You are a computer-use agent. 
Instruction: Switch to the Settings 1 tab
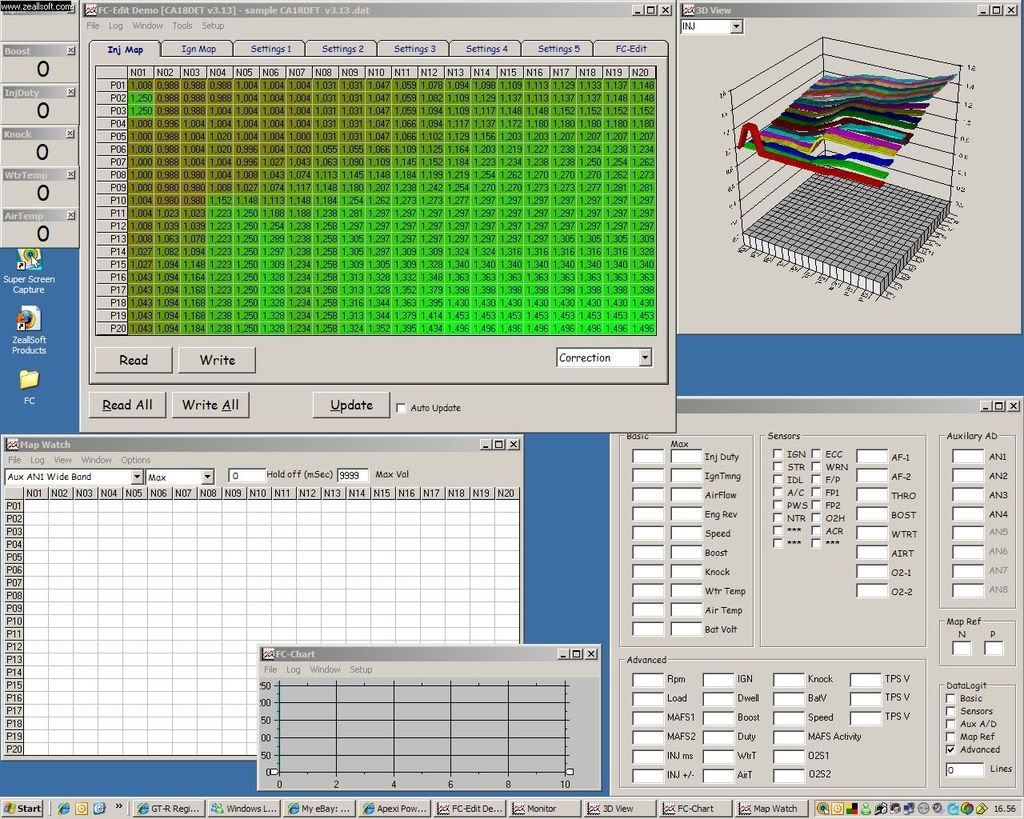click(x=270, y=49)
